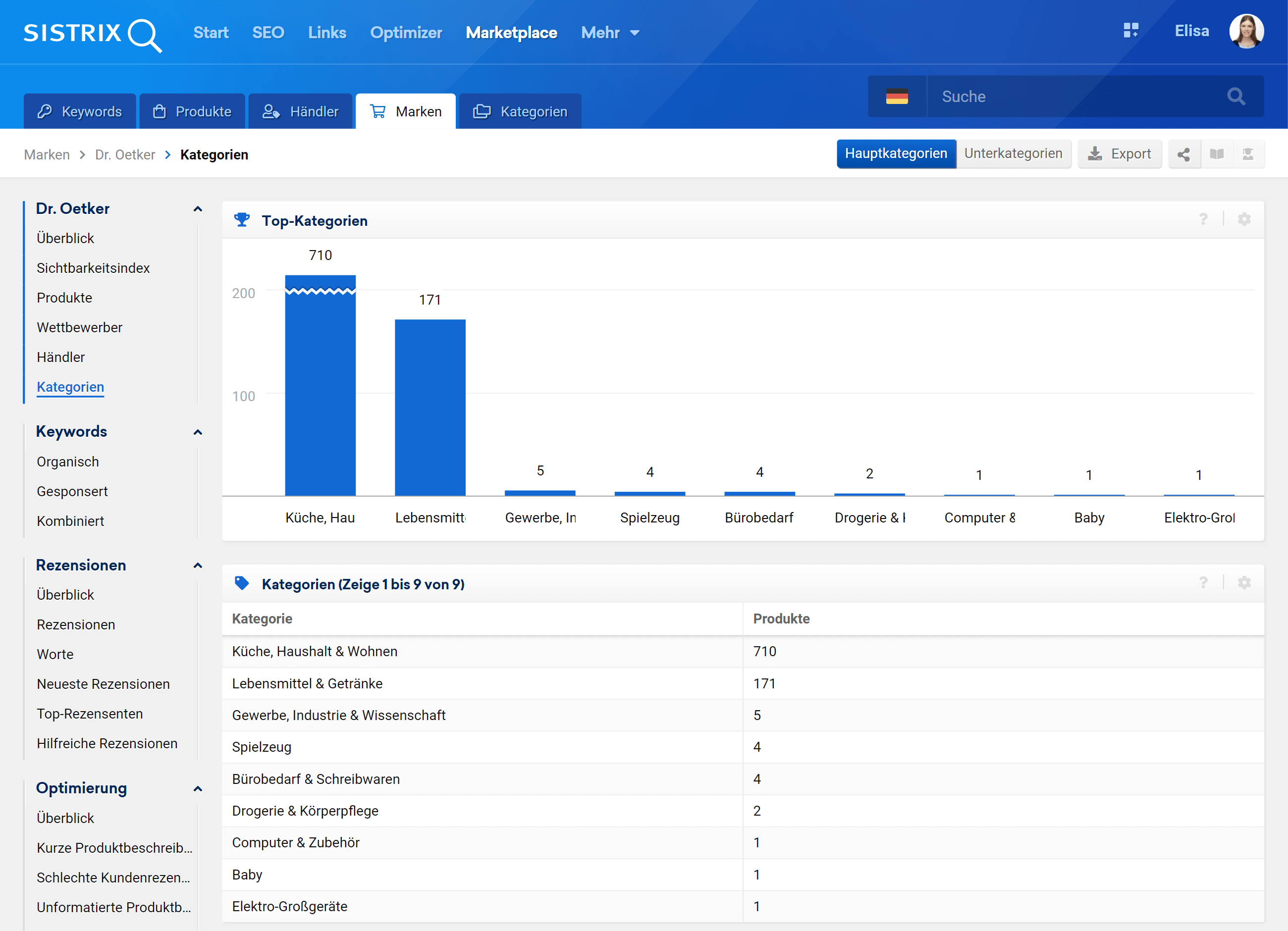
Task: Open the Händler tab
Action: [x=300, y=112]
